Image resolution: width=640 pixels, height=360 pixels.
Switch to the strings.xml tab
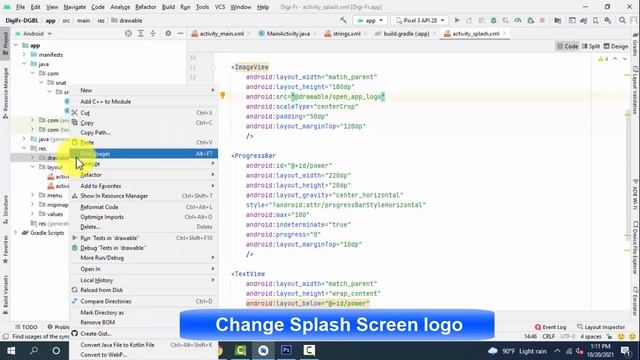tap(343, 33)
